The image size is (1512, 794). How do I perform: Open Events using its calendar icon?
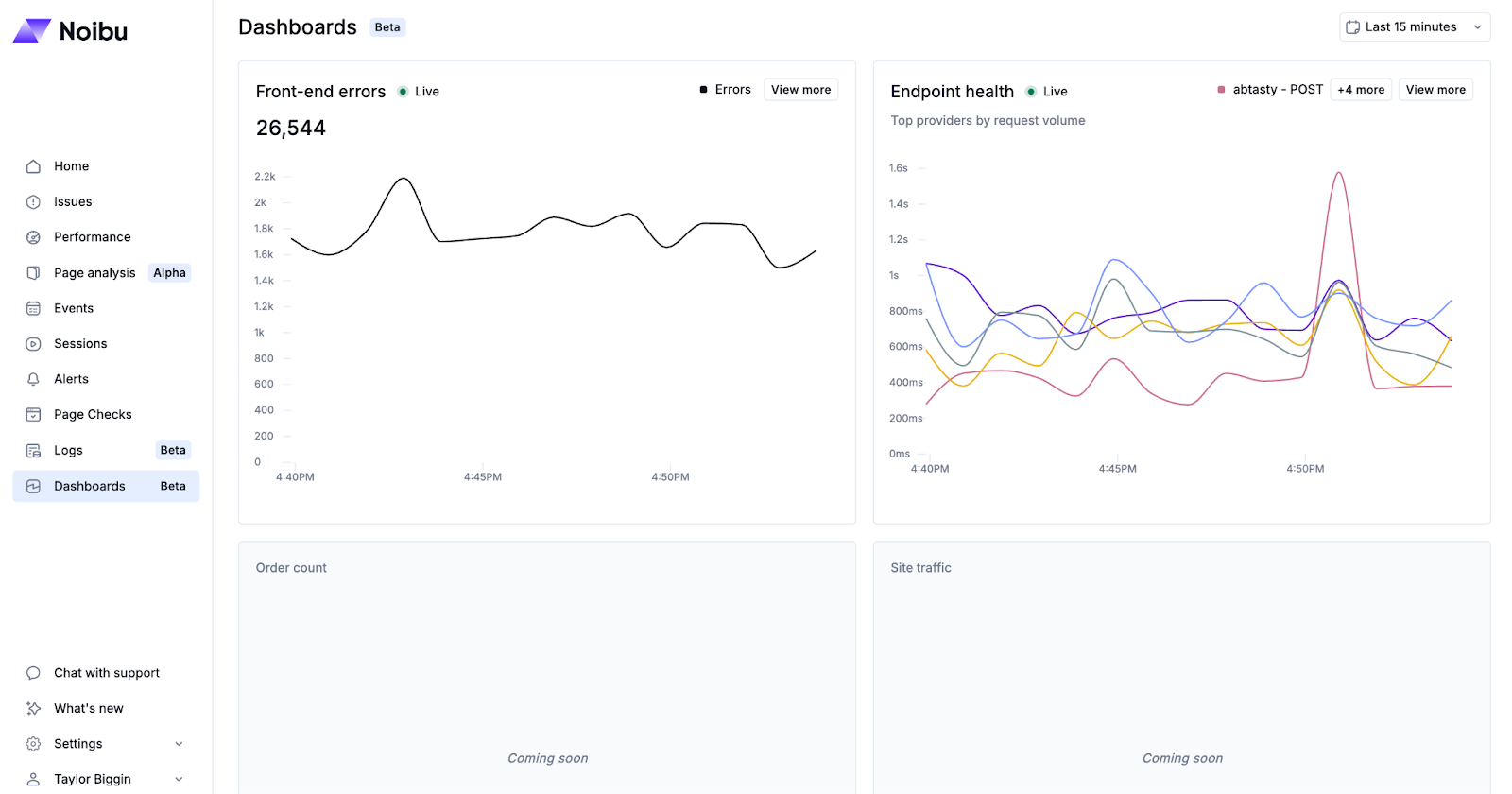(33, 308)
